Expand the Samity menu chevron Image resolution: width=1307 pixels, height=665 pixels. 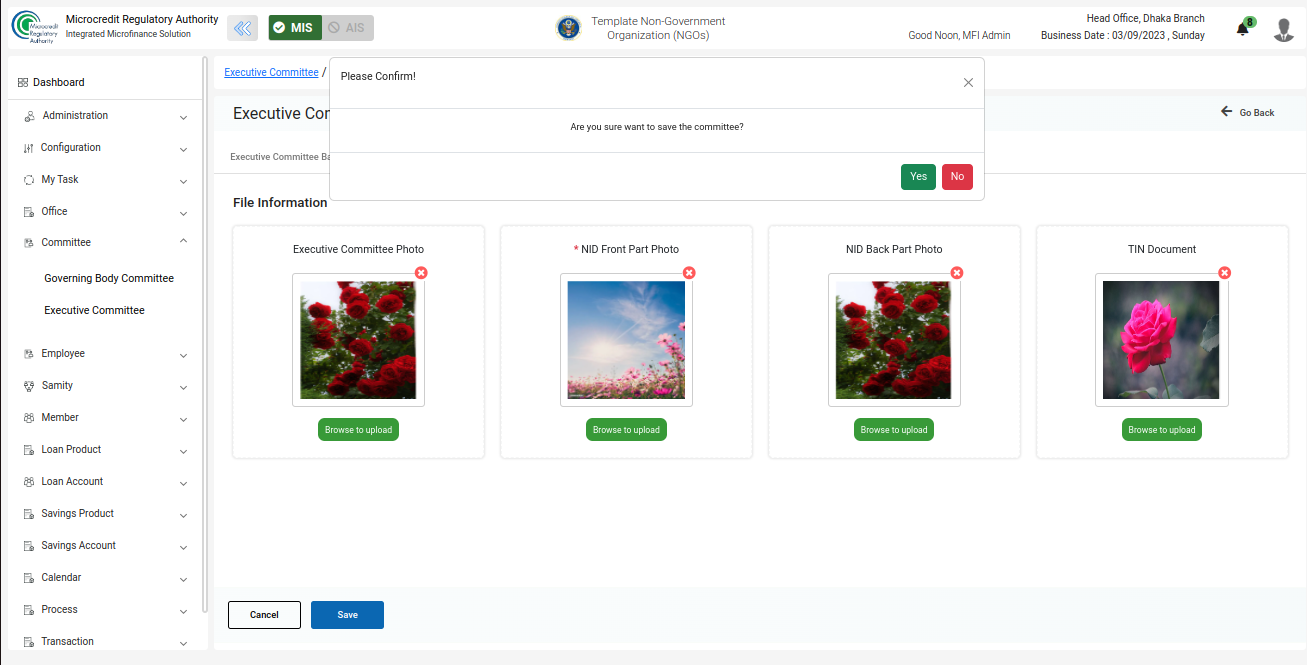(183, 387)
